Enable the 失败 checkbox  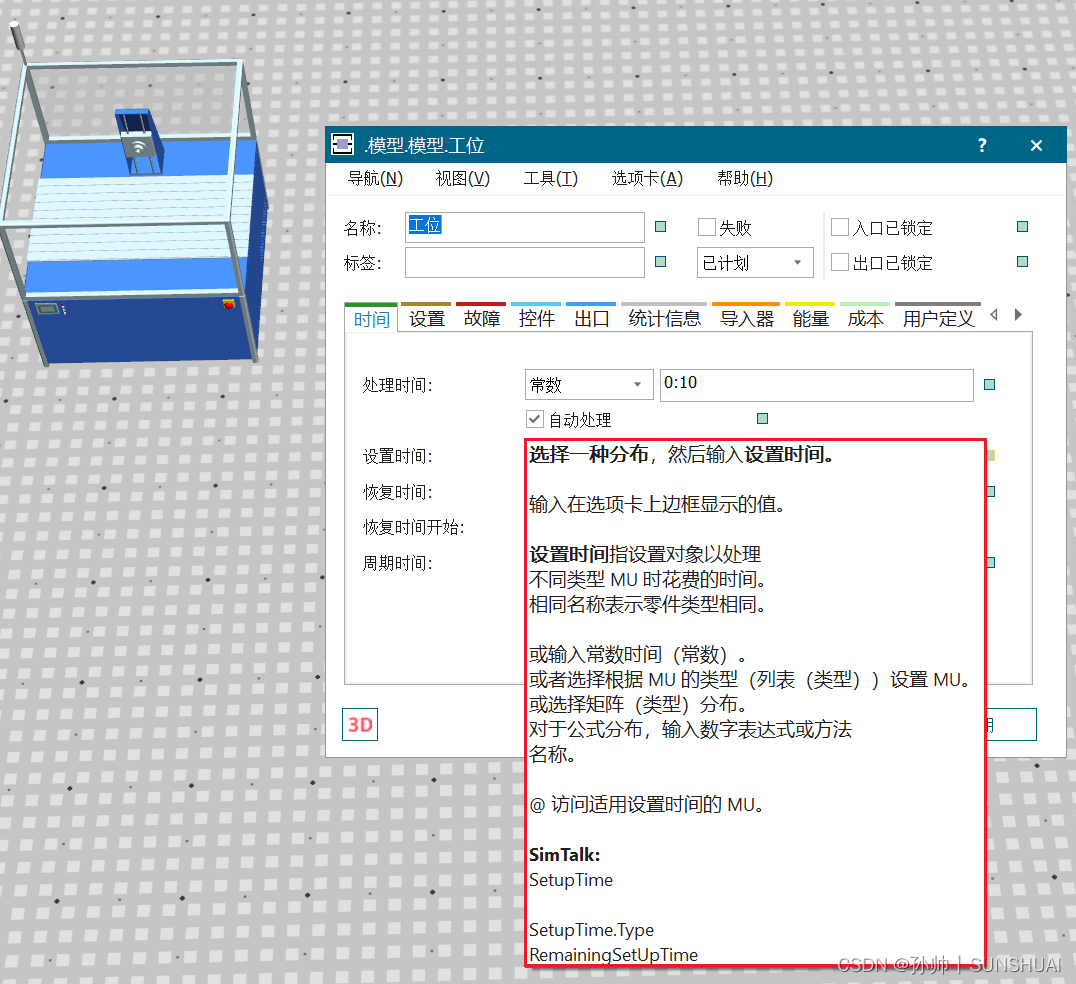click(706, 227)
